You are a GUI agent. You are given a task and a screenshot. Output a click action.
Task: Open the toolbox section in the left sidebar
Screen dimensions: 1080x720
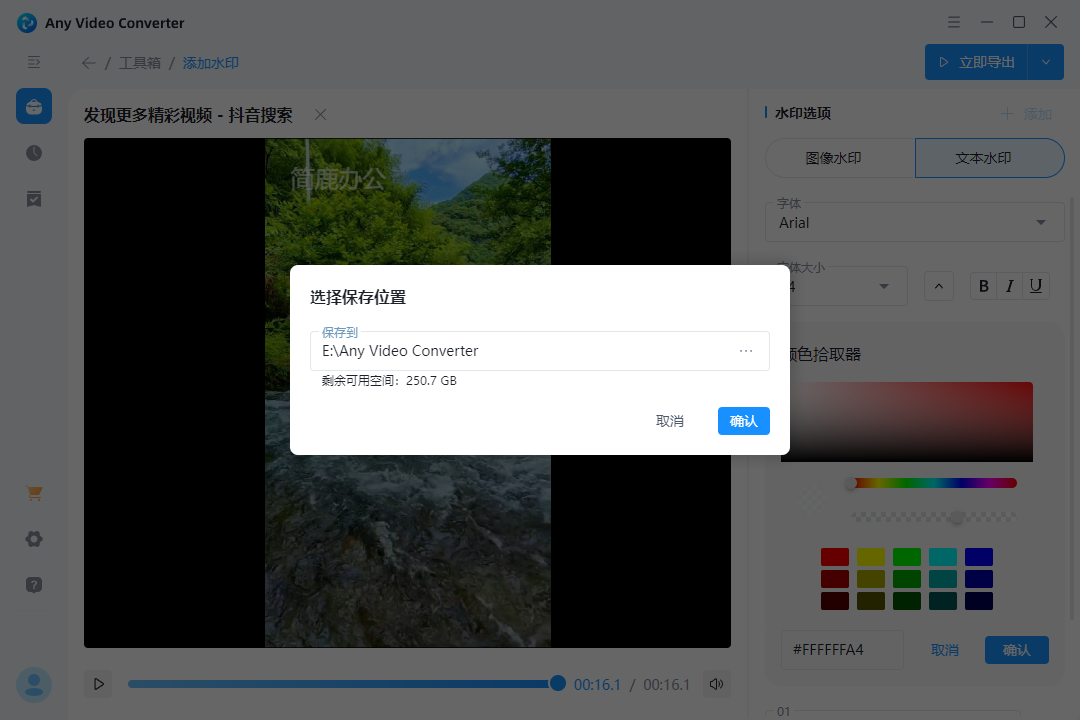tap(33, 105)
